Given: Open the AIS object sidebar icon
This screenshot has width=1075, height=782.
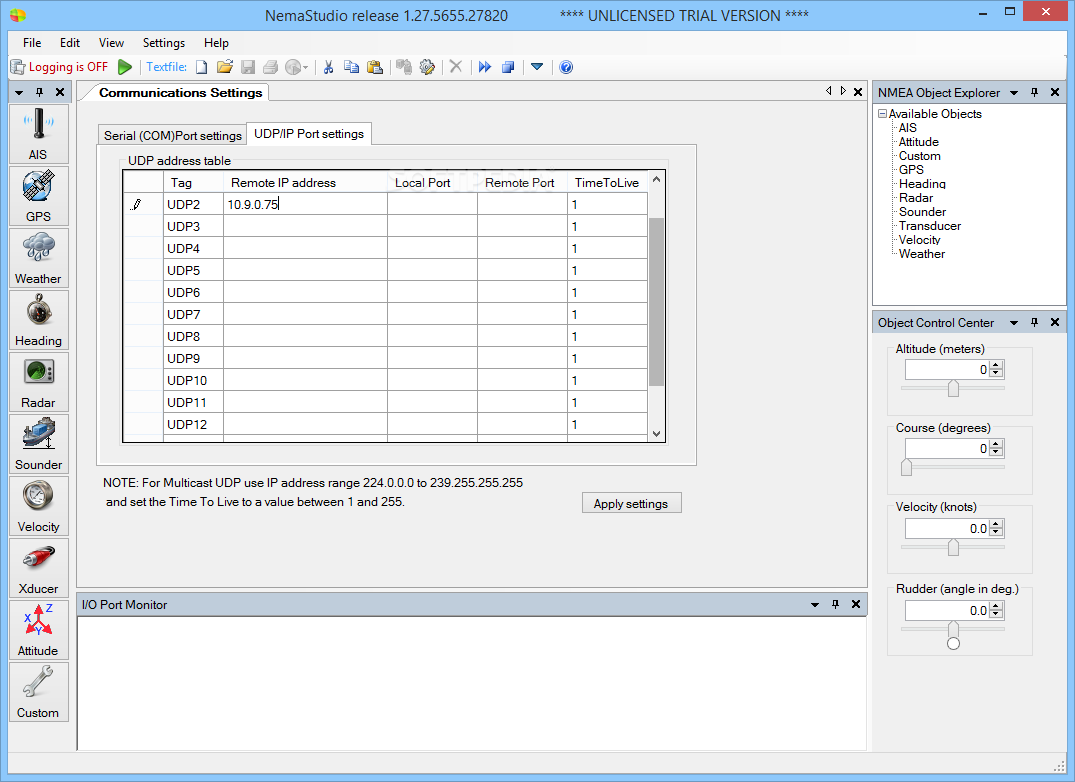Looking at the screenshot, I should [x=38, y=134].
